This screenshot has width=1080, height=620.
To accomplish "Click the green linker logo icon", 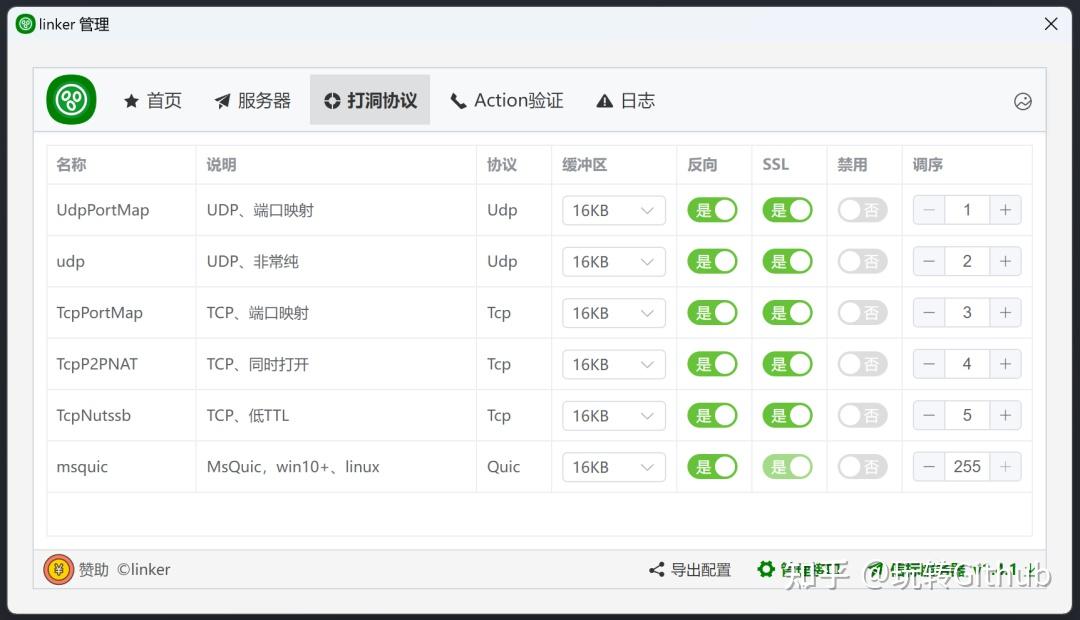I will tap(71, 100).
